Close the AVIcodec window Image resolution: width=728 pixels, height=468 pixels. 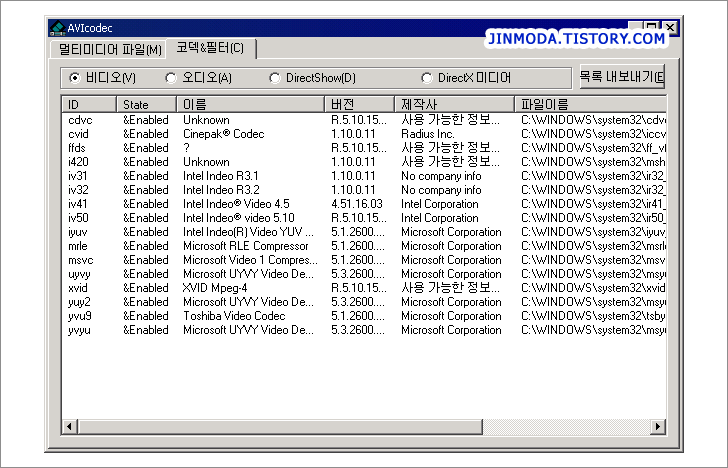[670, 27]
